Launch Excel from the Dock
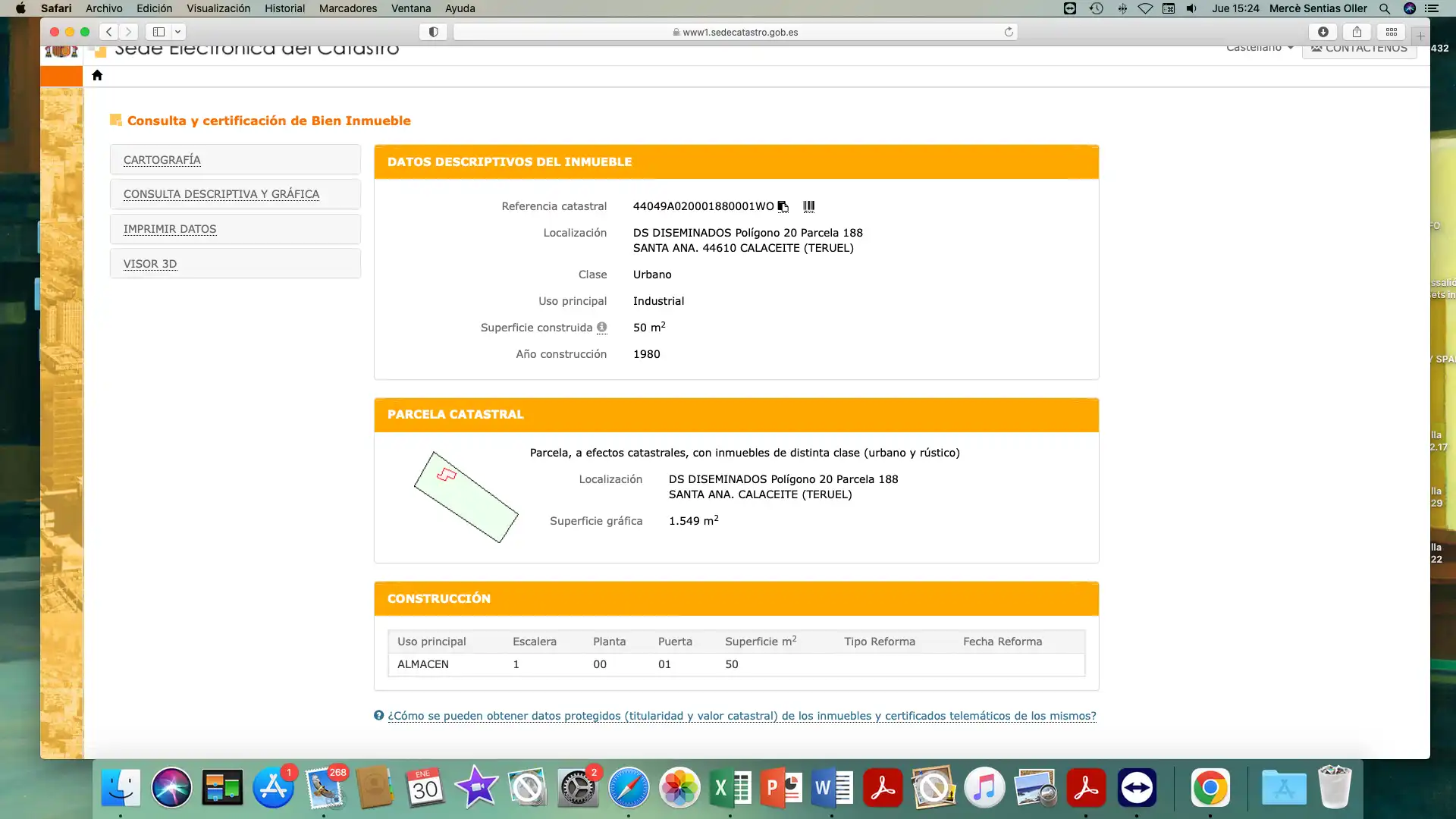The height and width of the screenshot is (819, 1456). coord(730,788)
